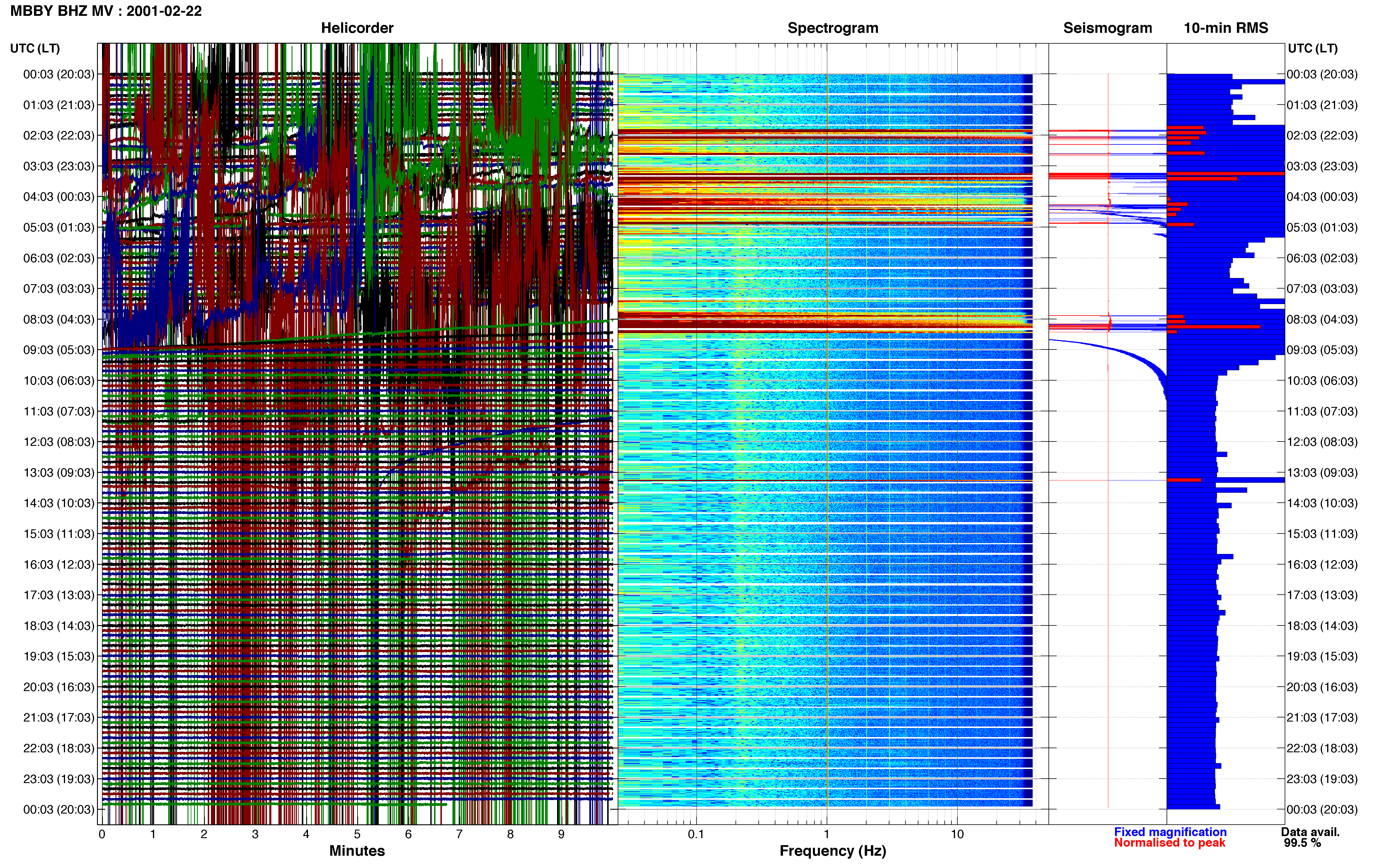Click the 'Minutes' x-axis label

[x=357, y=851]
